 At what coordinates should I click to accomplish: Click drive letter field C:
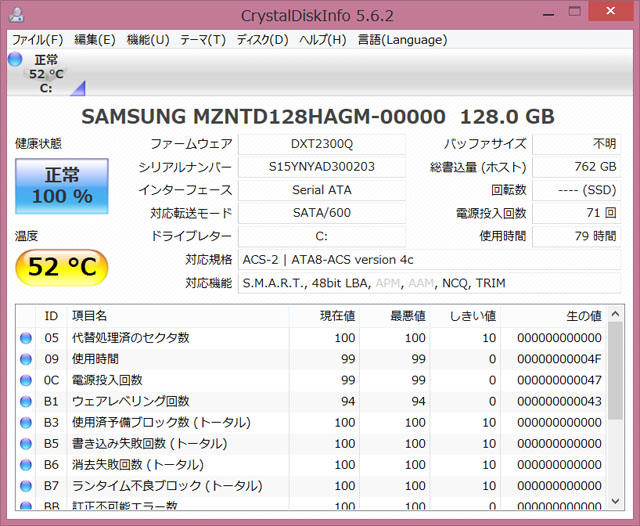tap(322, 236)
